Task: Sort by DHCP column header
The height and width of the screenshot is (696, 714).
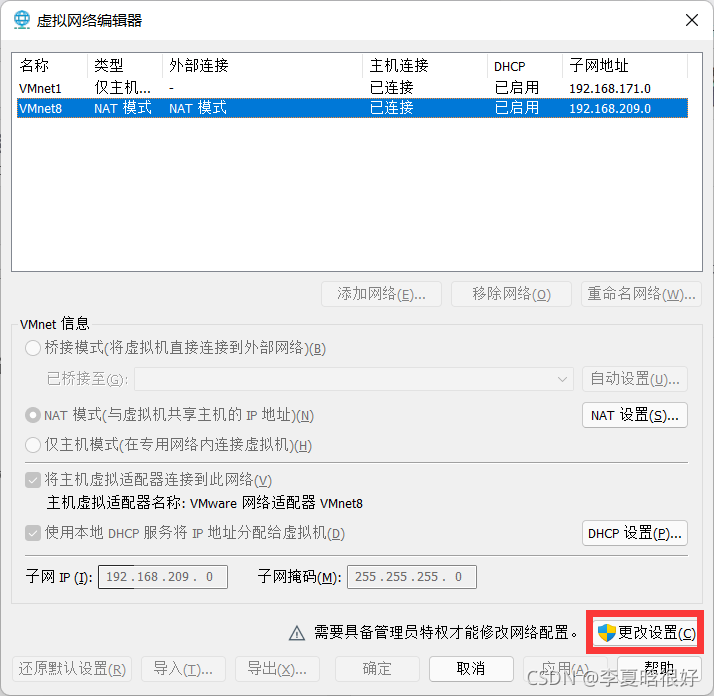Action: click(525, 66)
